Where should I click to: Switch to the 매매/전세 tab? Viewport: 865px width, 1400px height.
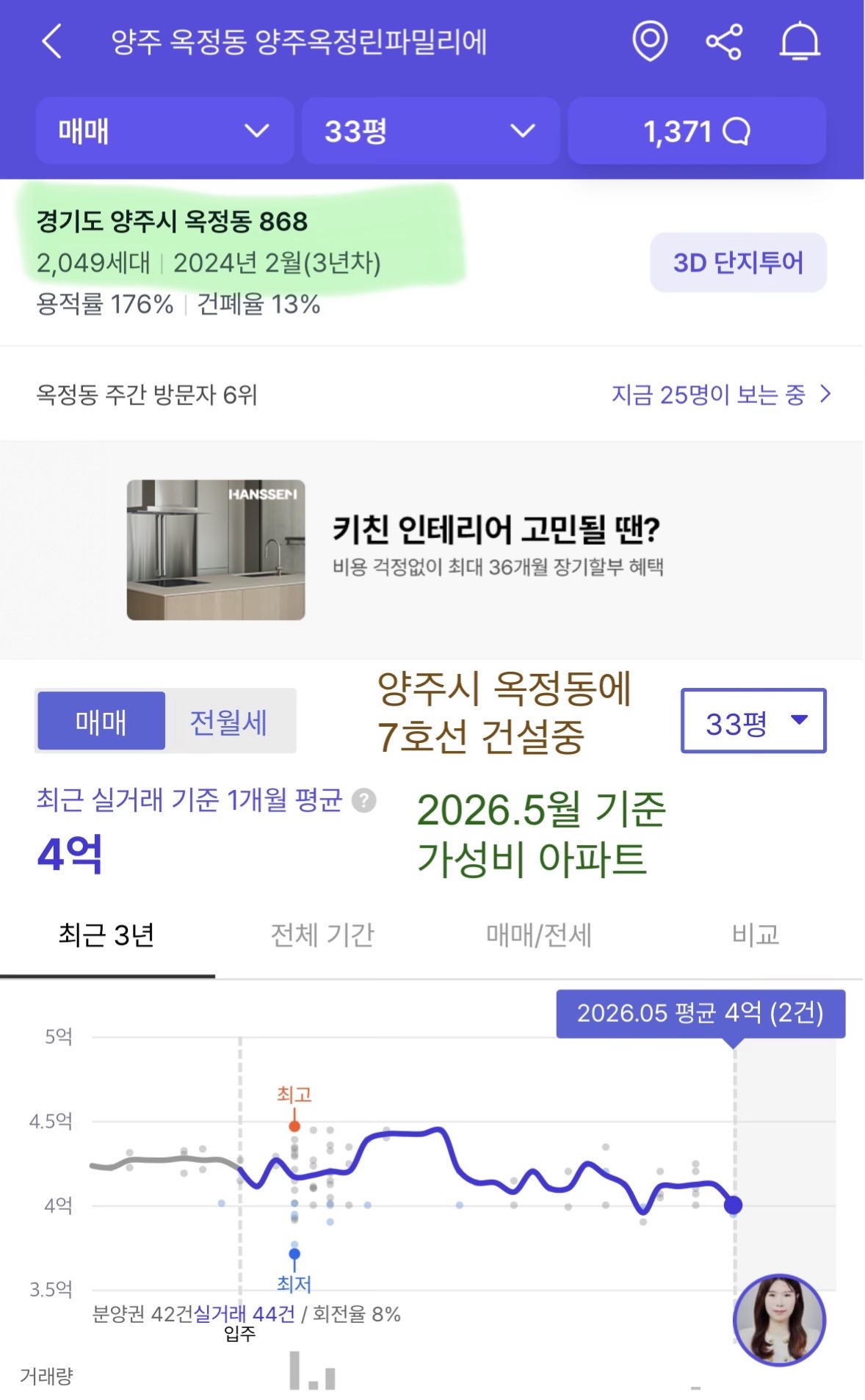tap(539, 935)
